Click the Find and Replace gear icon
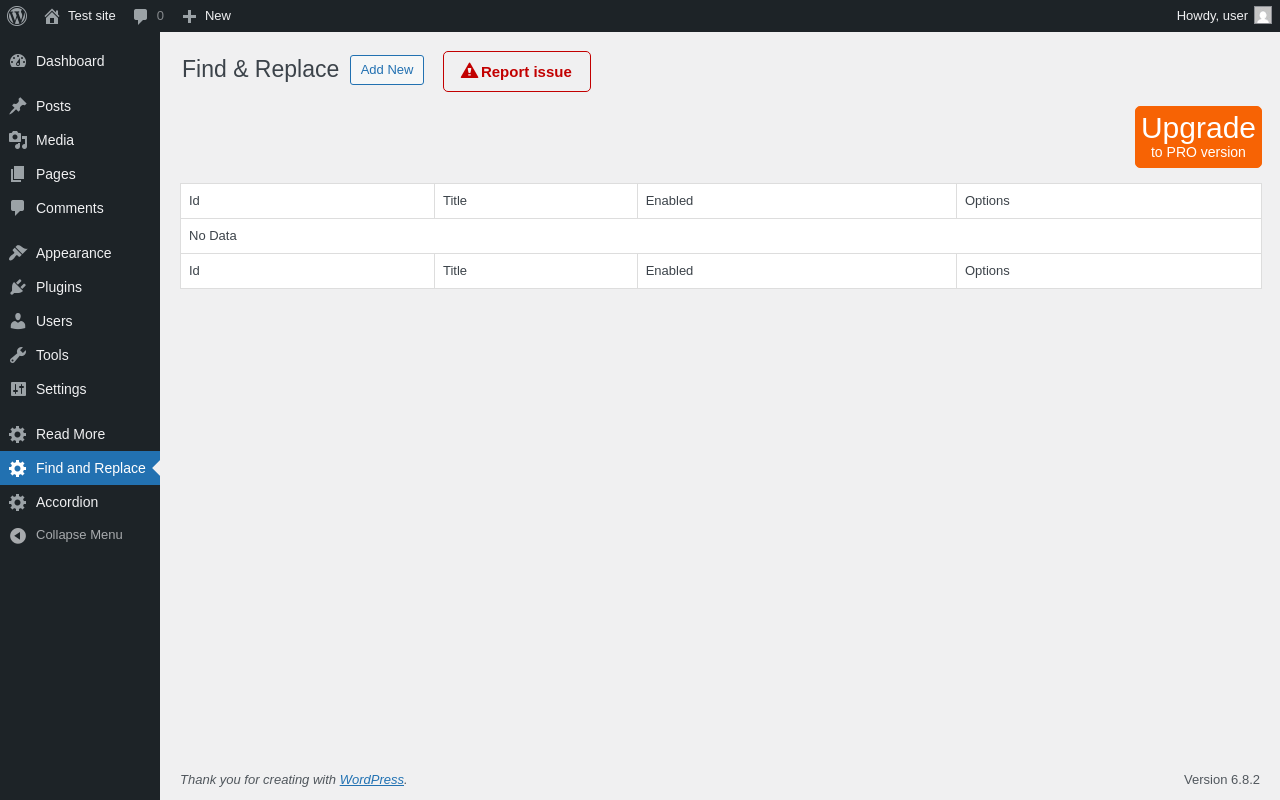The height and width of the screenshot is (800, 1280). (18, 468)
